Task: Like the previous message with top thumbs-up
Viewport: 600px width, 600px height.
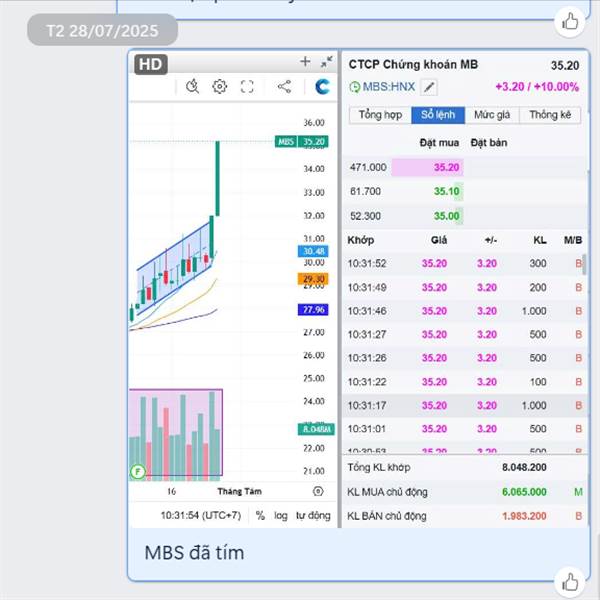Action: click(x=570, y=21)
